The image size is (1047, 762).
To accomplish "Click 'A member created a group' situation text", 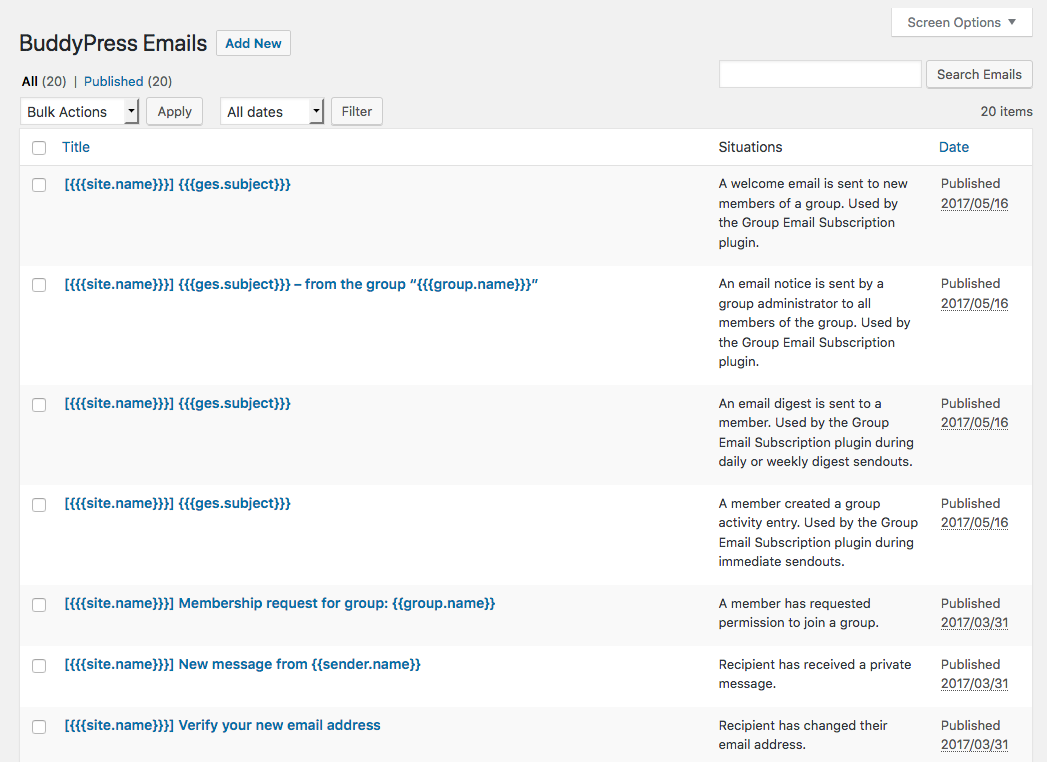I will (x=818, y=532).
